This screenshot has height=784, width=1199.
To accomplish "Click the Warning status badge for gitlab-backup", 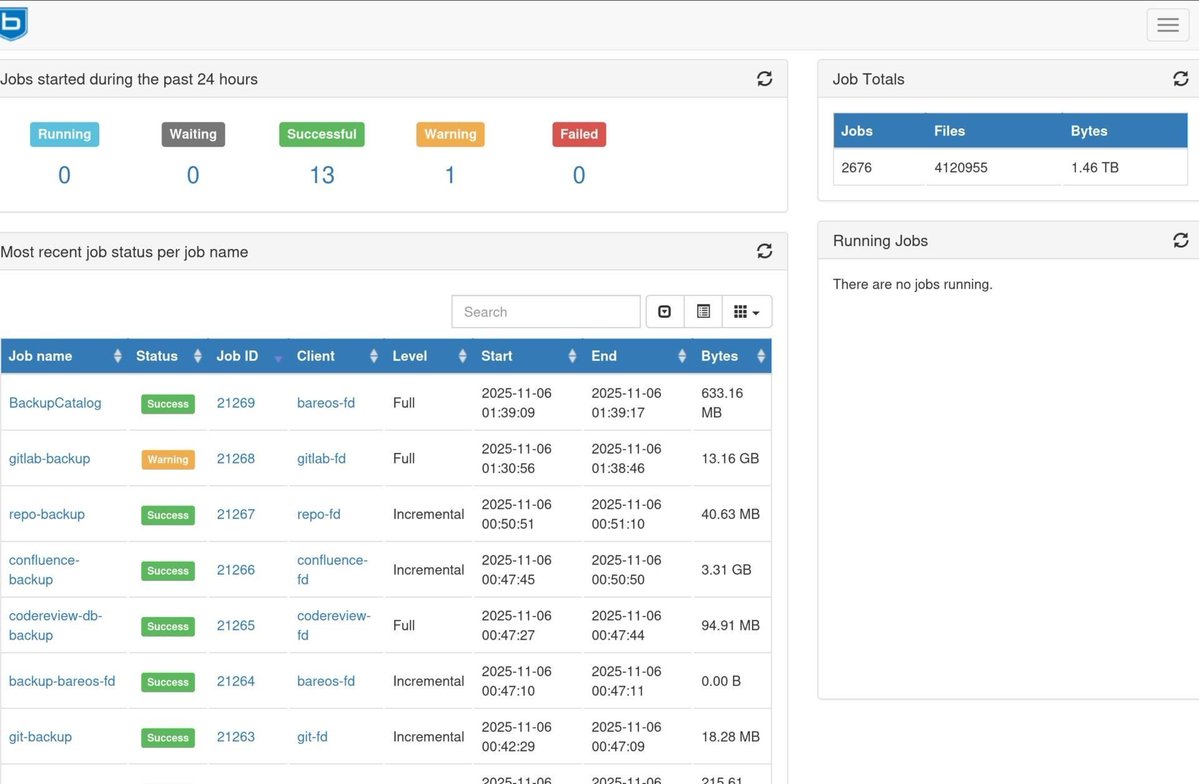I will point(167,459).
